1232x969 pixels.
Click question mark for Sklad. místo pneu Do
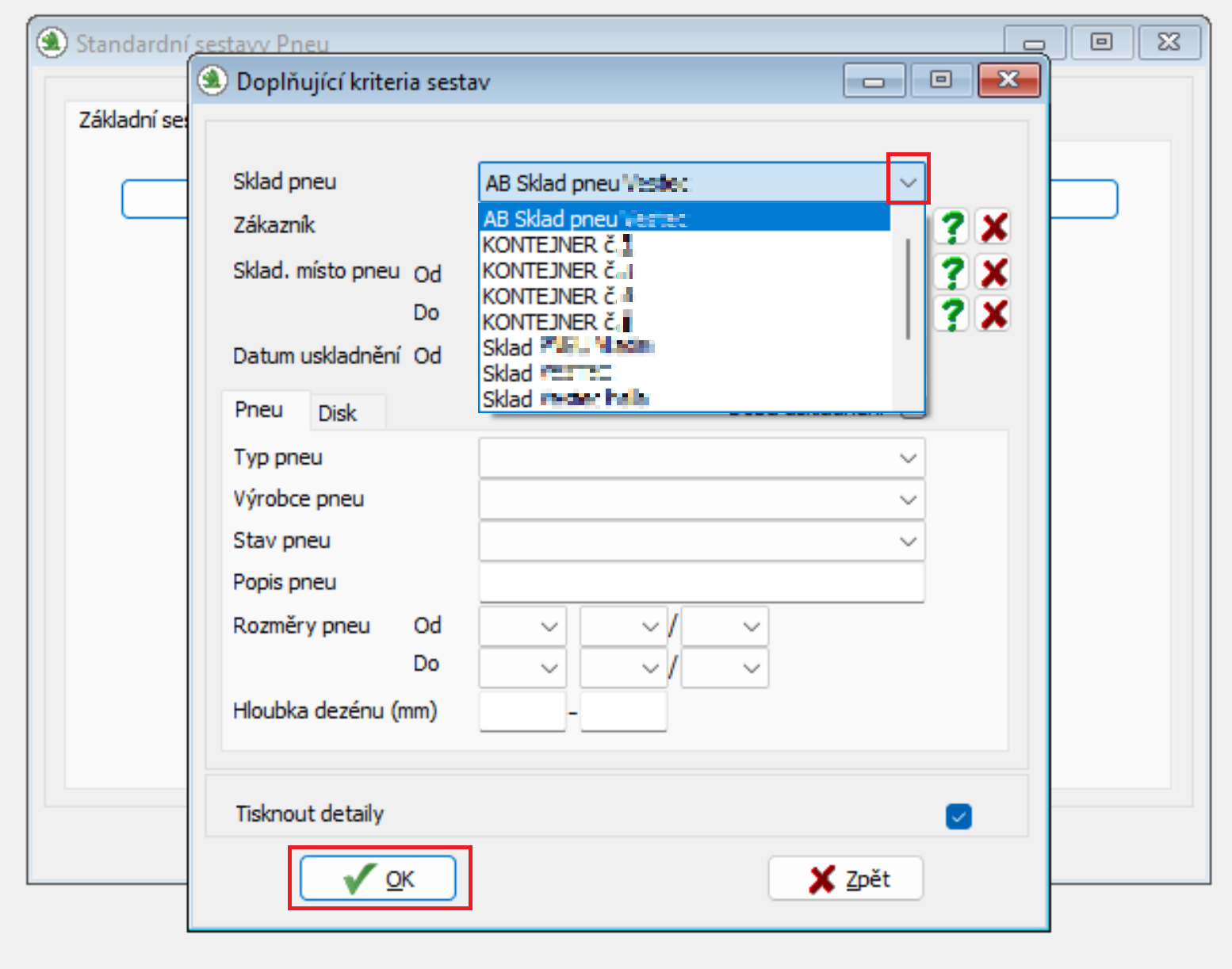(951, 314)
